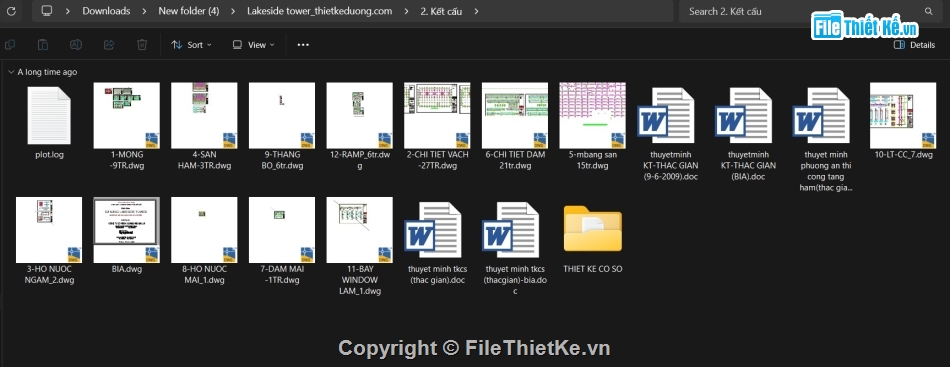Image resolution: width=950 pixels, height=367 pixels.
Task: Click the plot.log file name
Action: 49,155
